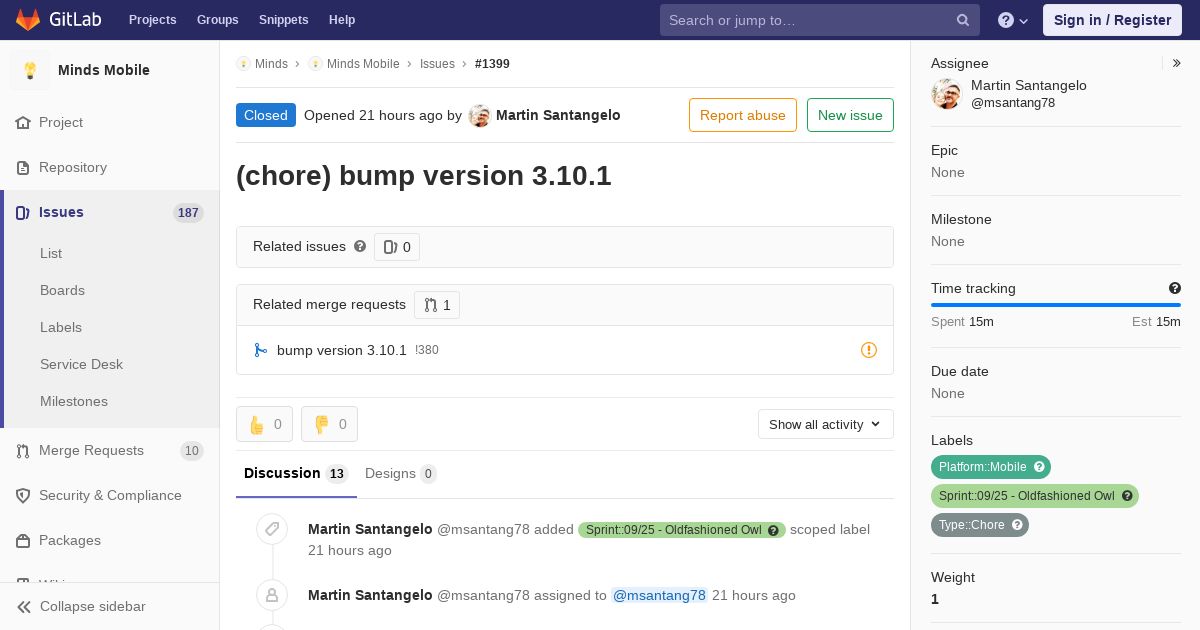Click the Time tracking help icon
The height and width of the screenshot is (630, 1200).
pyautogui.click(x=1175, y=288)
